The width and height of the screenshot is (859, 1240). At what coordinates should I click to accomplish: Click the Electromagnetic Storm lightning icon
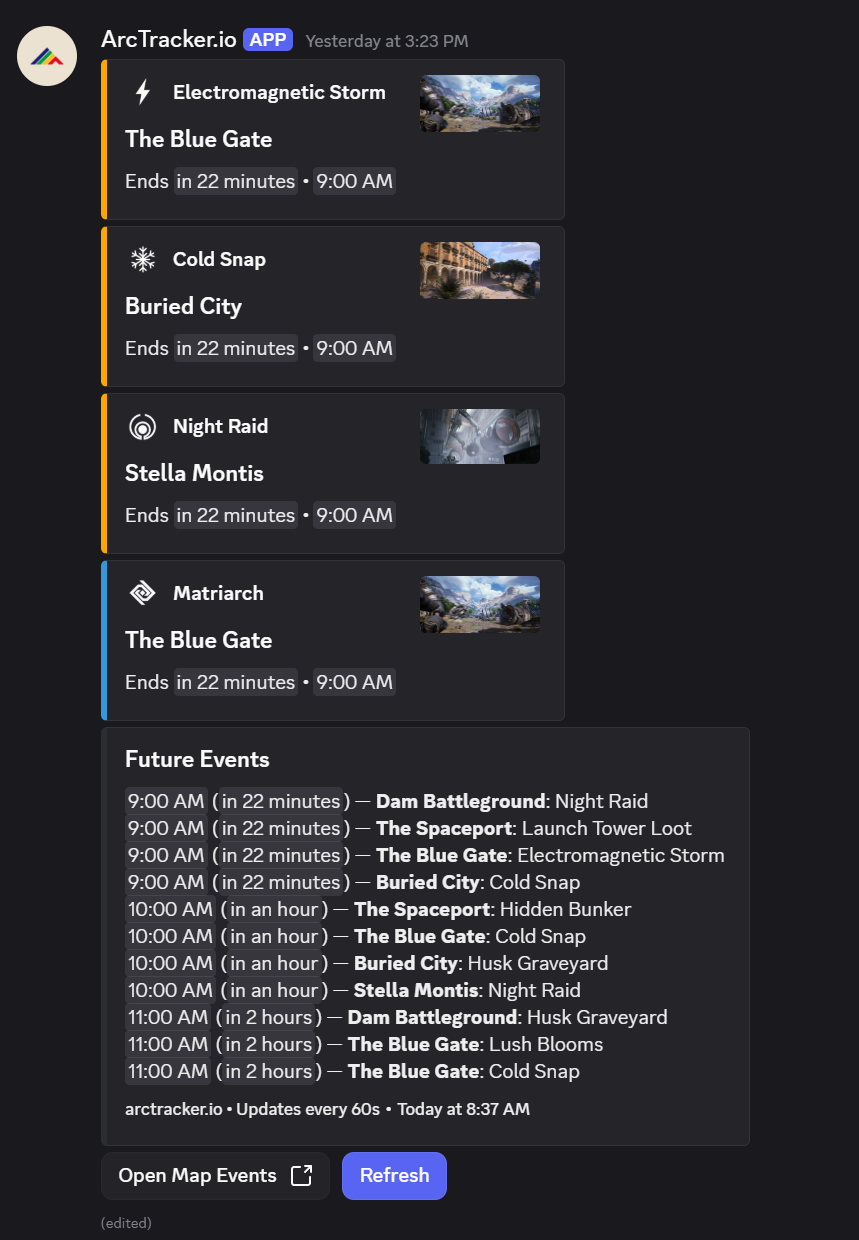(x=142, y=92)
